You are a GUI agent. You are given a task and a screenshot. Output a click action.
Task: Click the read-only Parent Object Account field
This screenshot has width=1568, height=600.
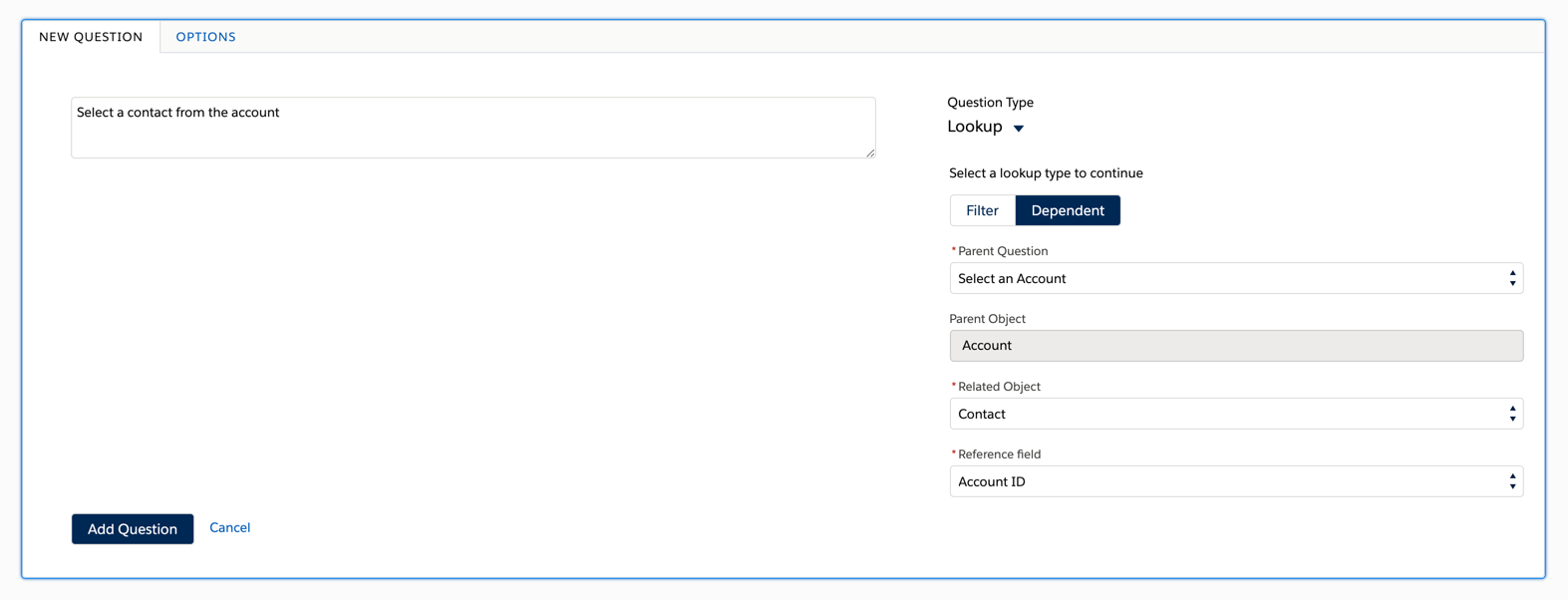1236,346
